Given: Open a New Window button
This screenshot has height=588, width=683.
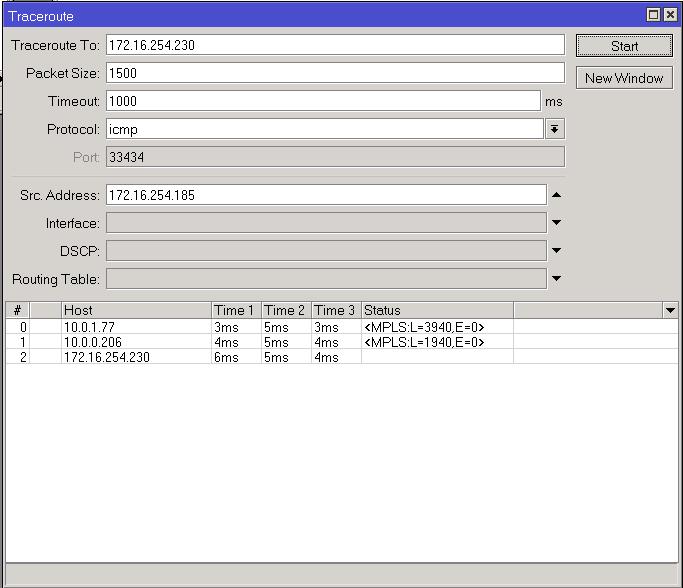Looking at the screenshot, I should click(624, 78).
